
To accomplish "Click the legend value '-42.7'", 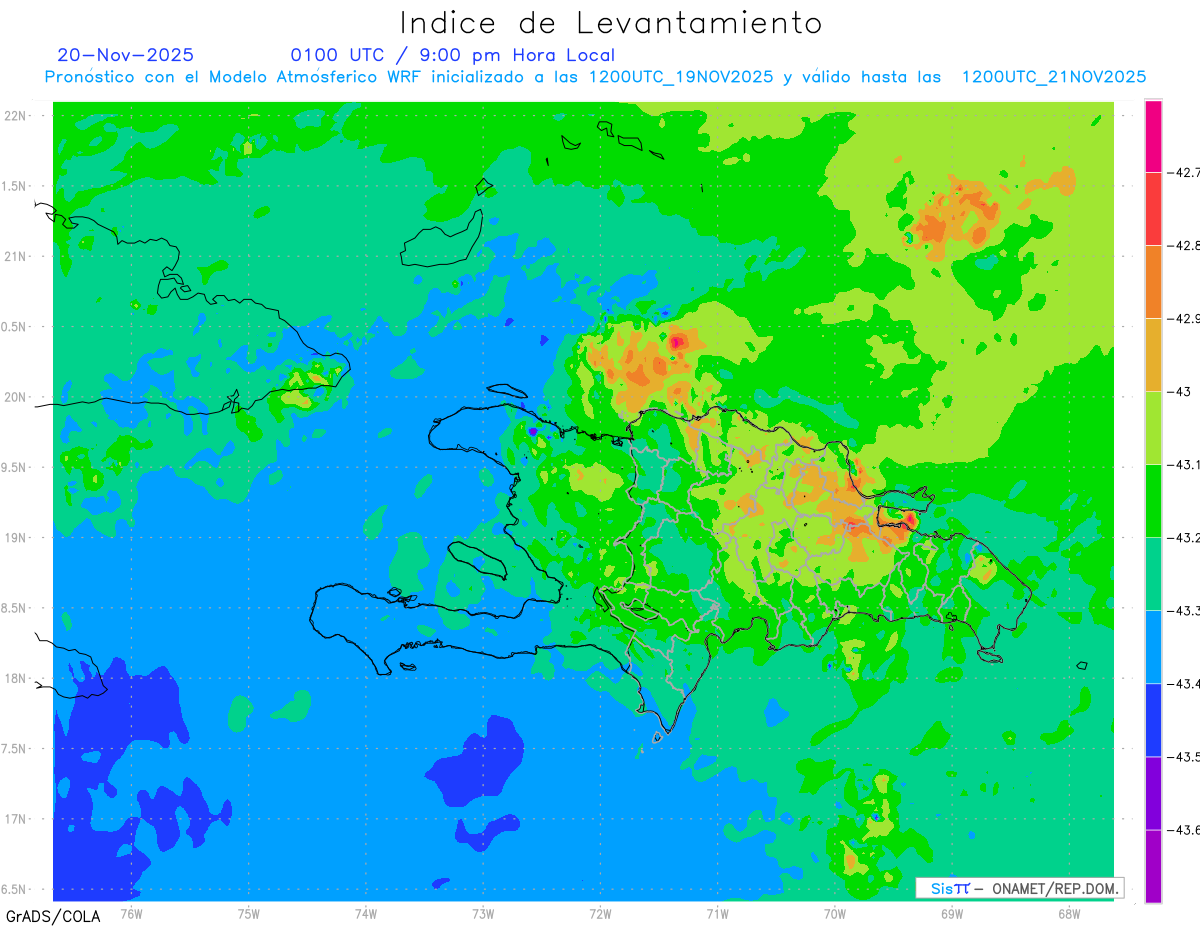I will point(1184,173).
